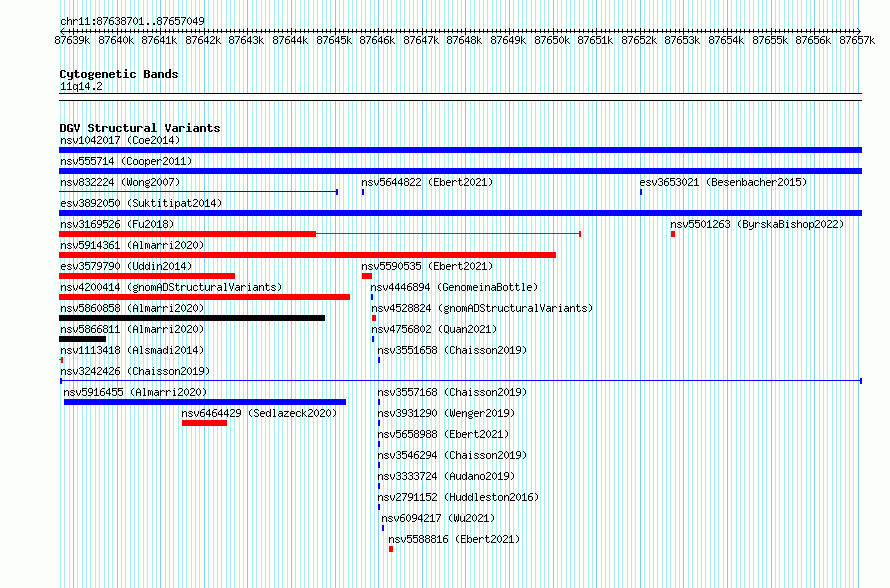Select the nsv555714 (Cooper2011) variant label
890x588 pixels.
coord(126,161)
